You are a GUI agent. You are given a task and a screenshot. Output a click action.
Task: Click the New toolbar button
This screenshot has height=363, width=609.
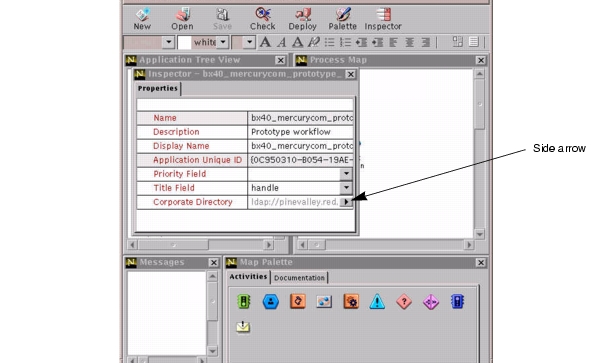[x=142, y=19]
